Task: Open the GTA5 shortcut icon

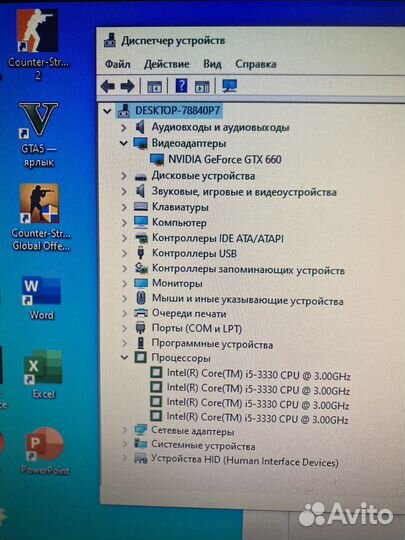Action: point(39,120)
